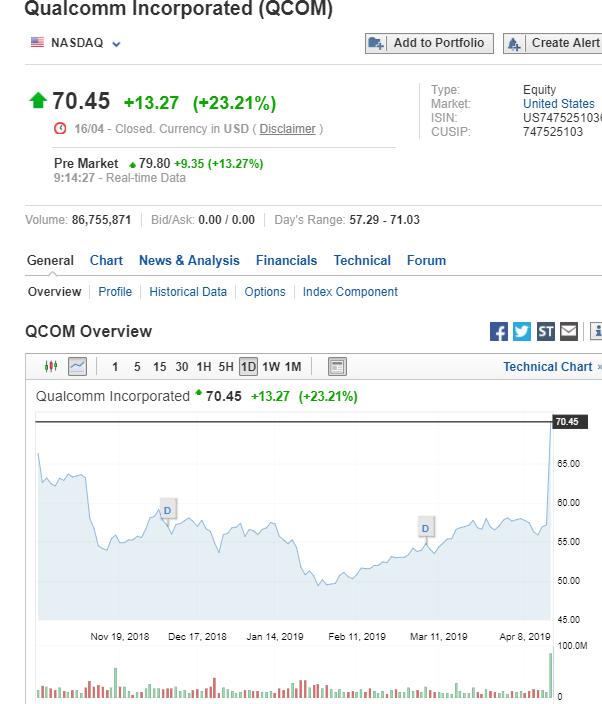The height and width of the screenshot is (704, 602).
Task: Switch to candlestick chart type
Action: pyautogui.click(x=51, y=367)
